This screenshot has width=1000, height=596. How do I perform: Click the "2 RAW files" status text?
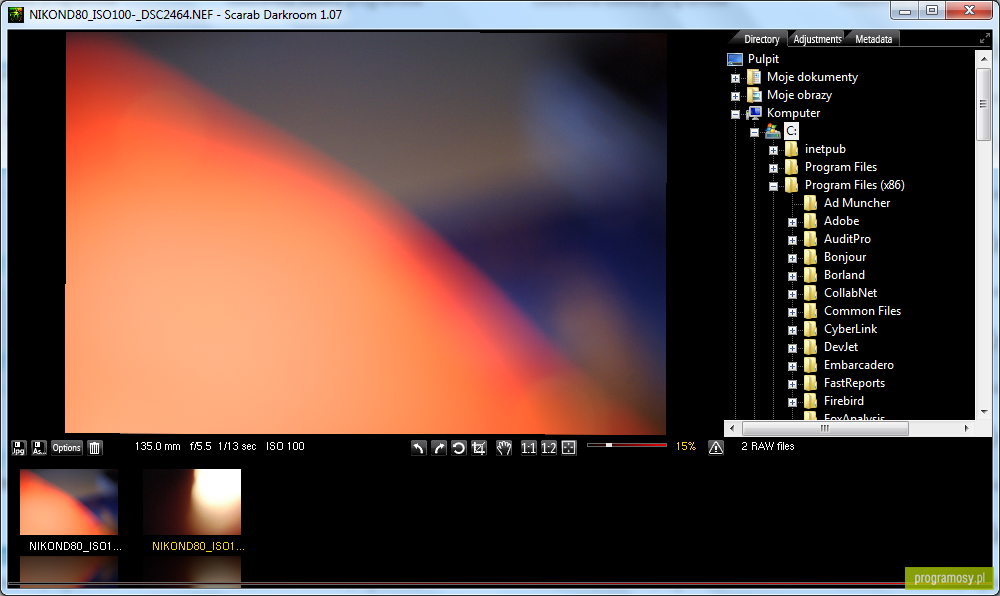click(768, 446)
